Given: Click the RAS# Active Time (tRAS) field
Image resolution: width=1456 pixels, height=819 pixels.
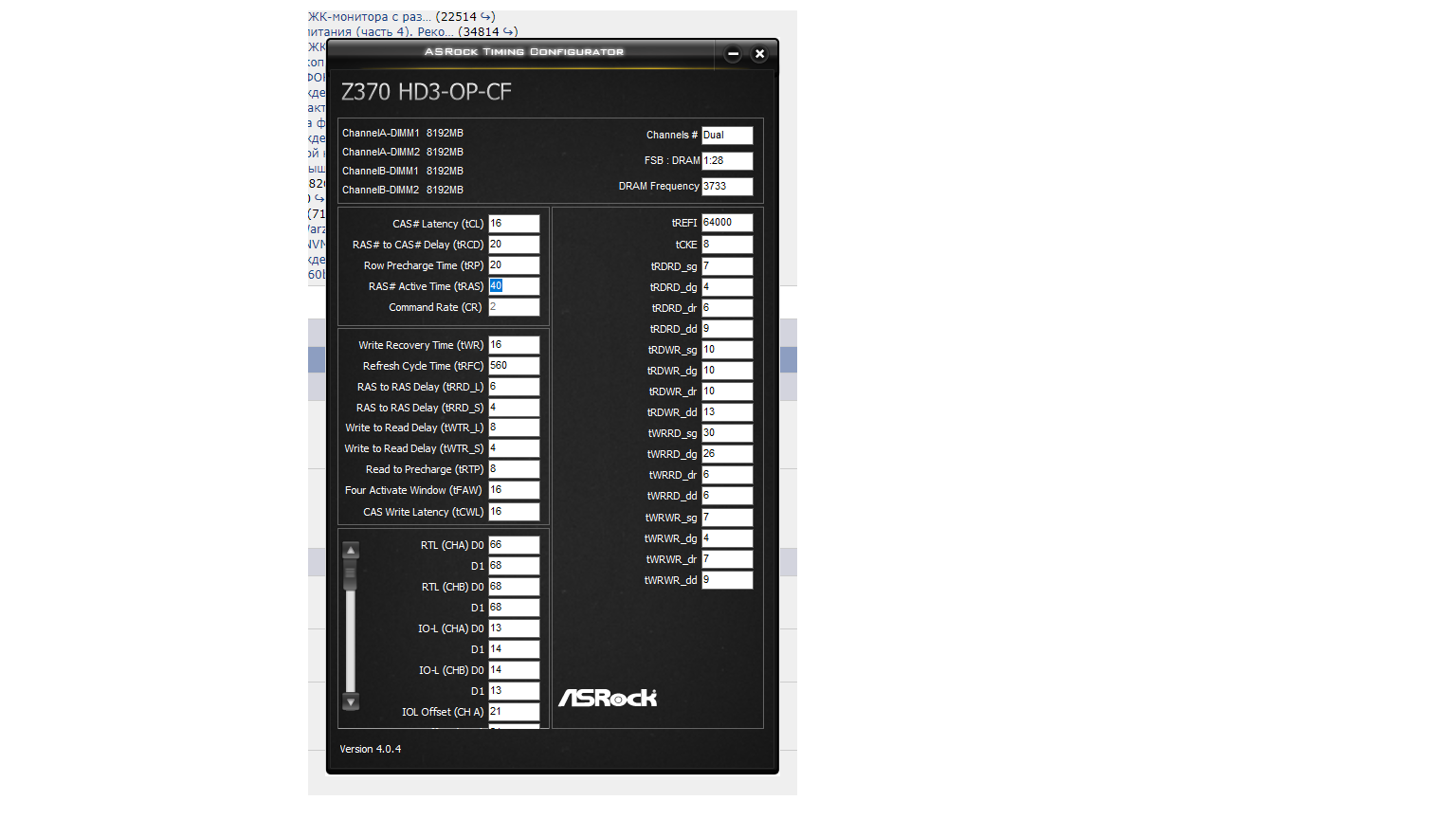Looking at the screenshot, I should (514, 286).
